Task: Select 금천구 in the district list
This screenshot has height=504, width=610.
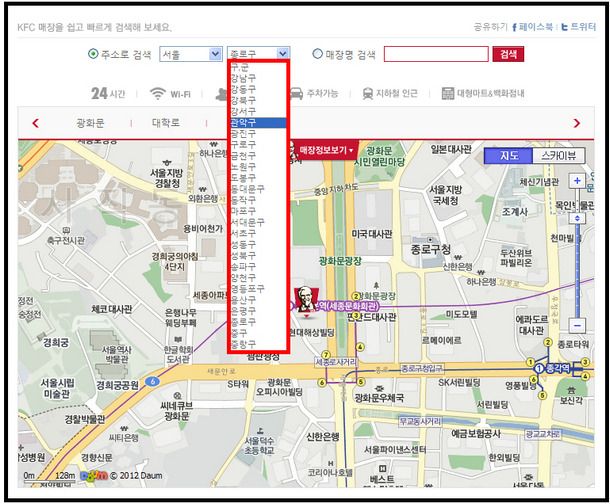Action: tap(258, 156)
